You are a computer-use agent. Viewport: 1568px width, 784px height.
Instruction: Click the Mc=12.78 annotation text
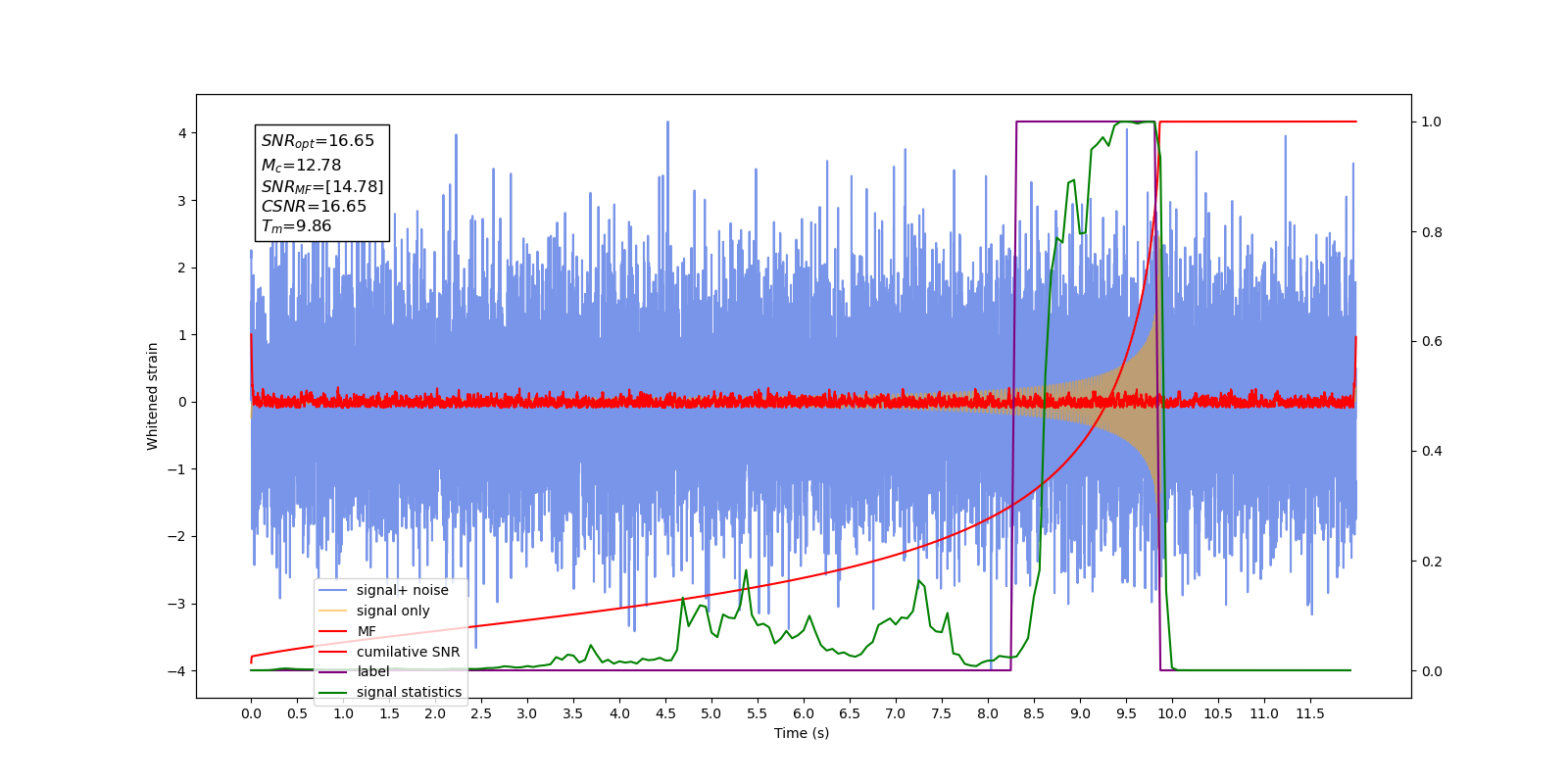point(301,166)
